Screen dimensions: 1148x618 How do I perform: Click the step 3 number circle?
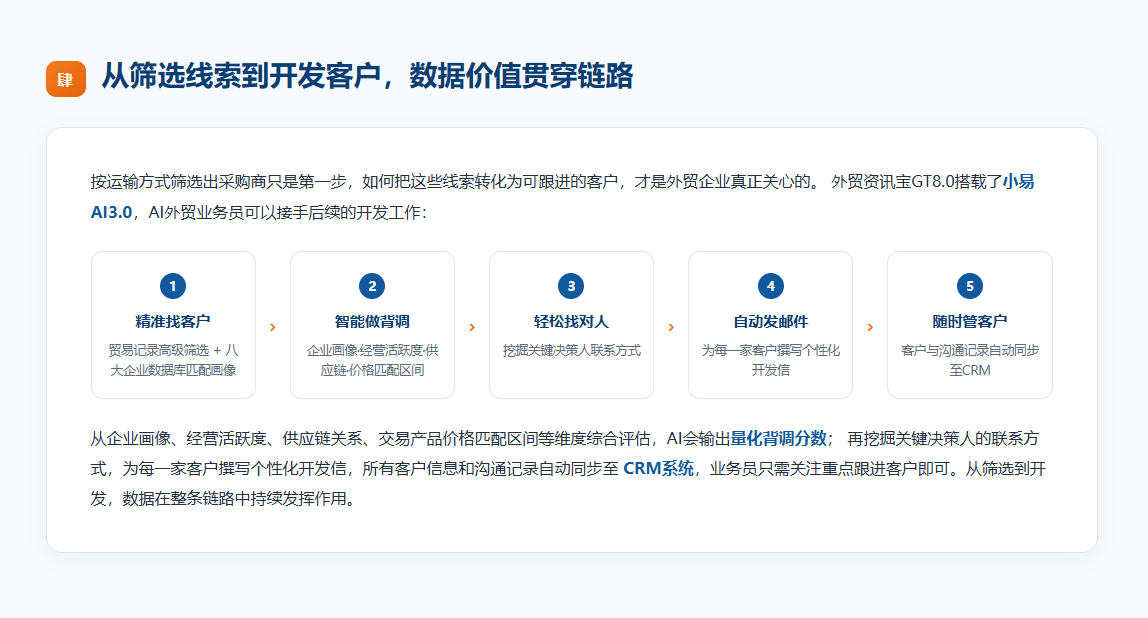pos(571,286)
